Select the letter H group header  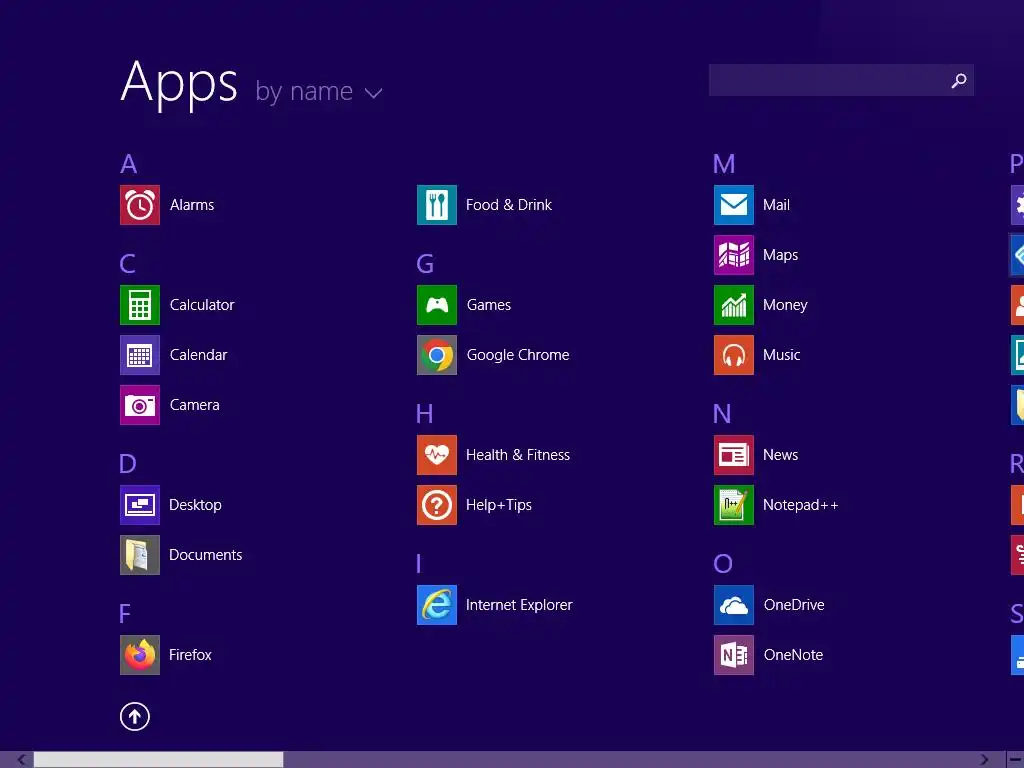point(424,414)
